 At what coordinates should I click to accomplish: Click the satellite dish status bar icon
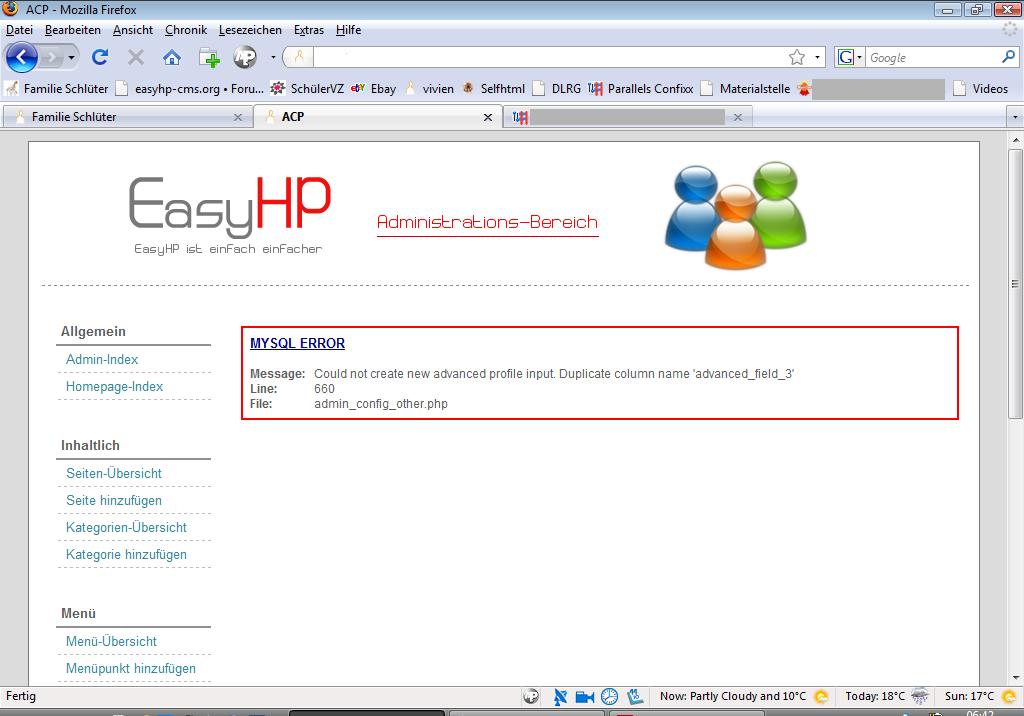pos(560,696)
